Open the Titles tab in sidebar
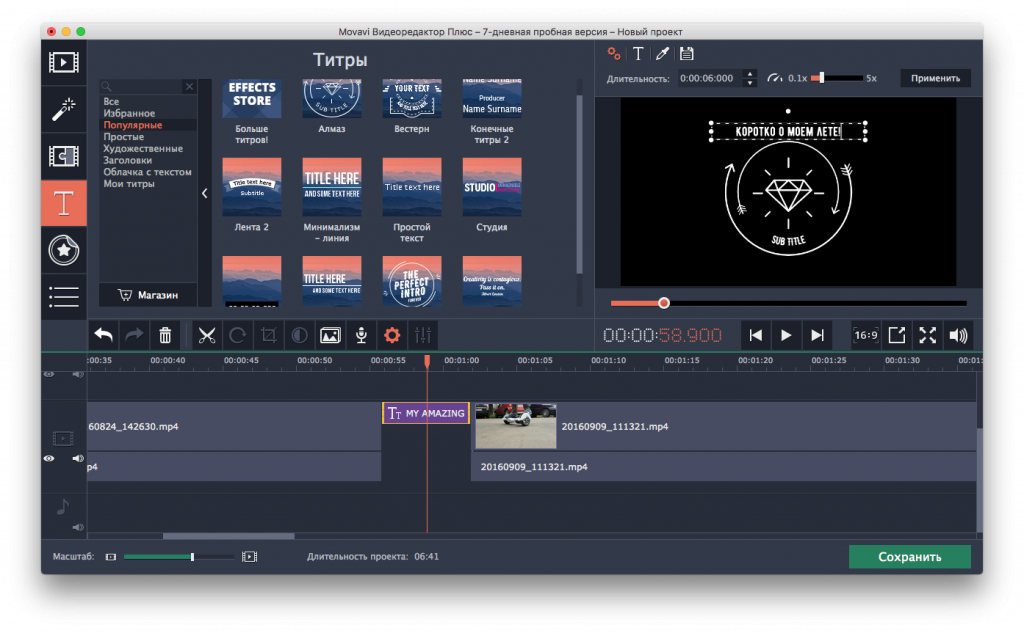This screenshot has height=633, width=1024. (x=63, y=203)
